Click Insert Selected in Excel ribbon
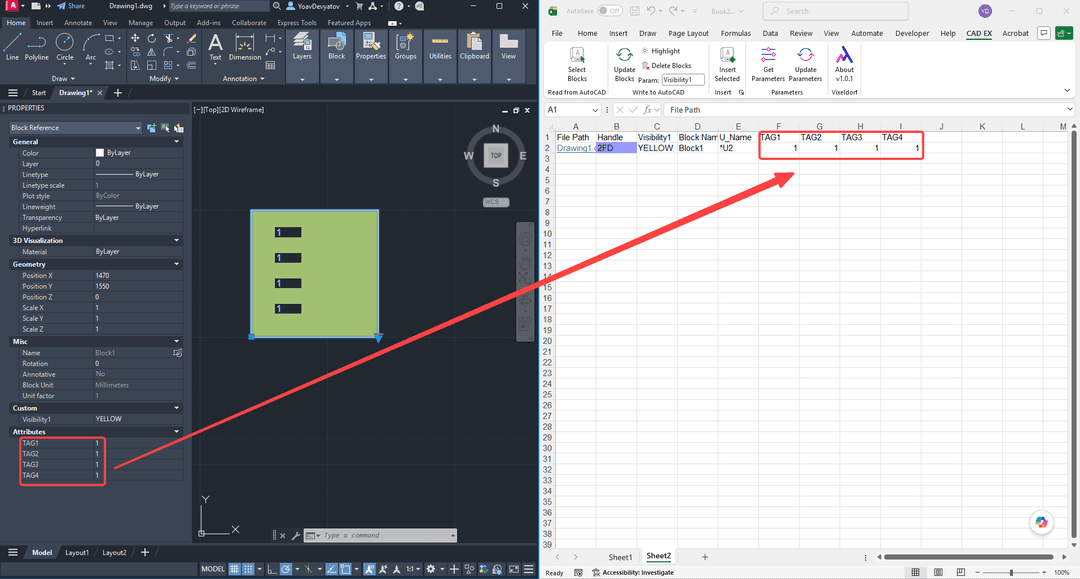This screenshot has width=1080, height=579. pyautogui.click(x=727, y=64)
